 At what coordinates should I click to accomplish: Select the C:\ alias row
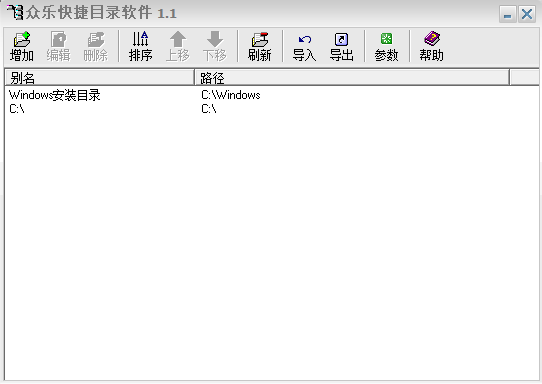pos(17,109)
